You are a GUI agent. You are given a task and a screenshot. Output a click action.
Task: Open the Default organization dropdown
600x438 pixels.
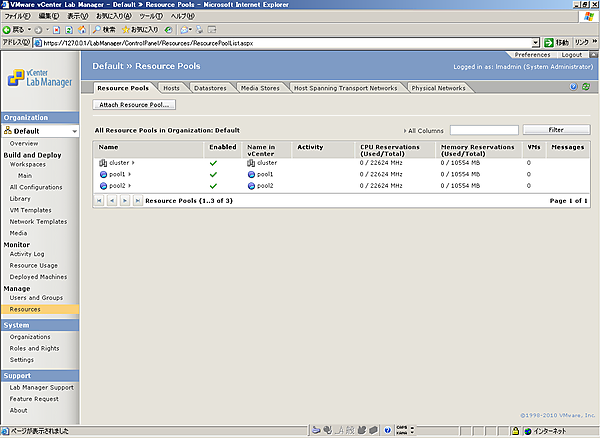pos(73,131)
